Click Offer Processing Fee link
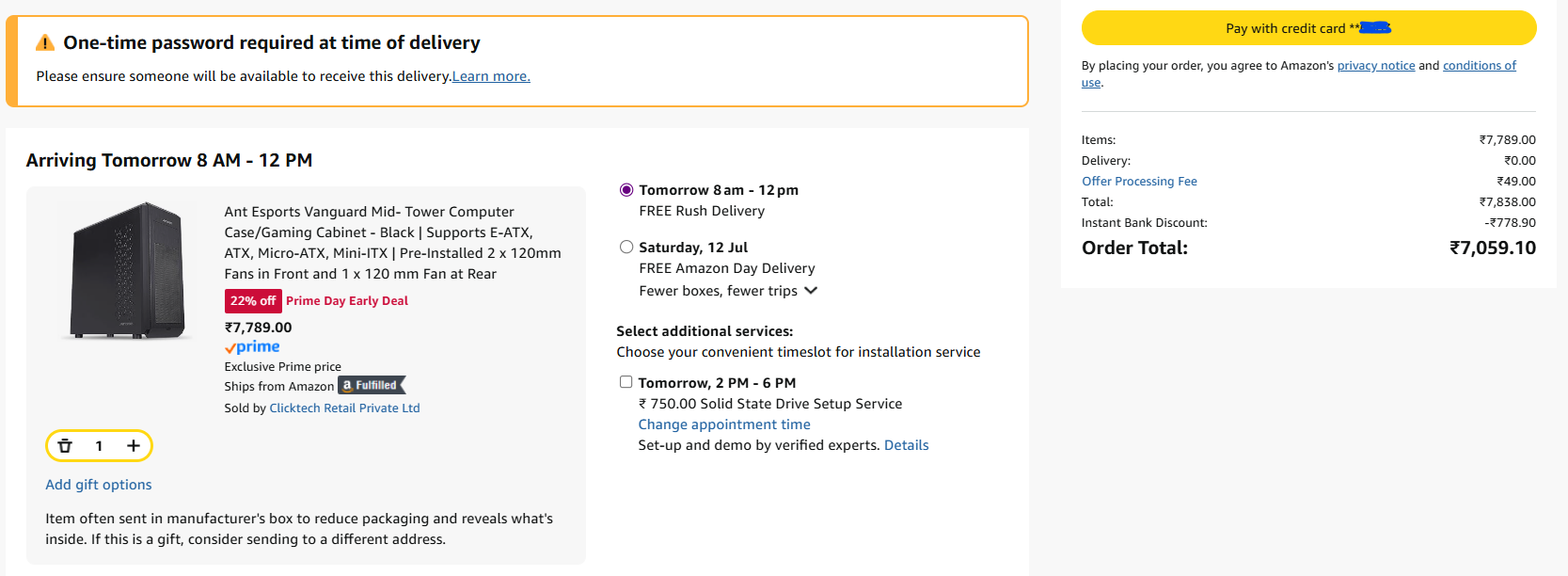 pos(1139,182)
